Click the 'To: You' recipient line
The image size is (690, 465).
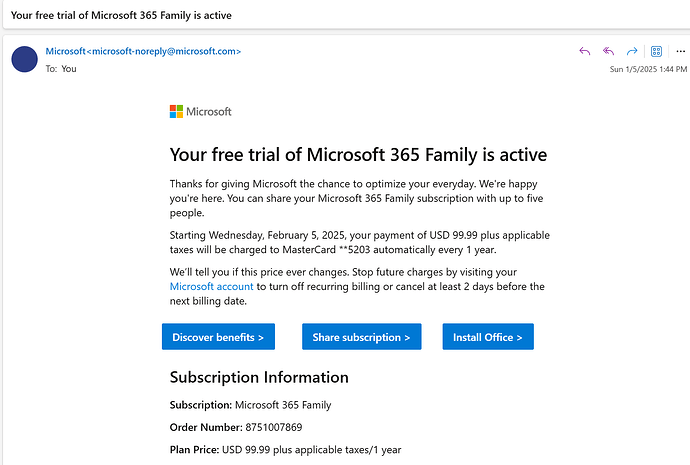pos(61,69)
